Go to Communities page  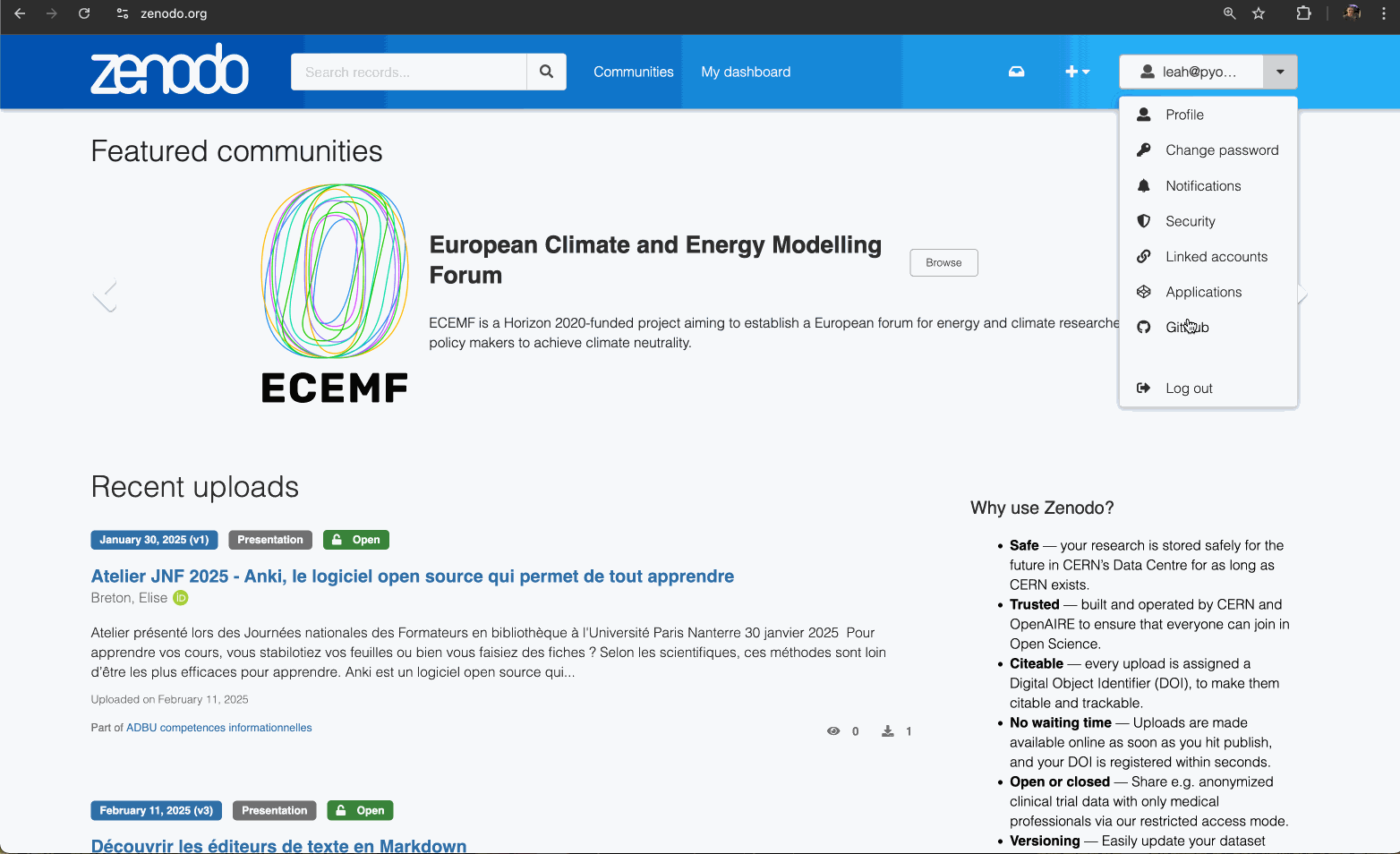click(x=633, y=72)
